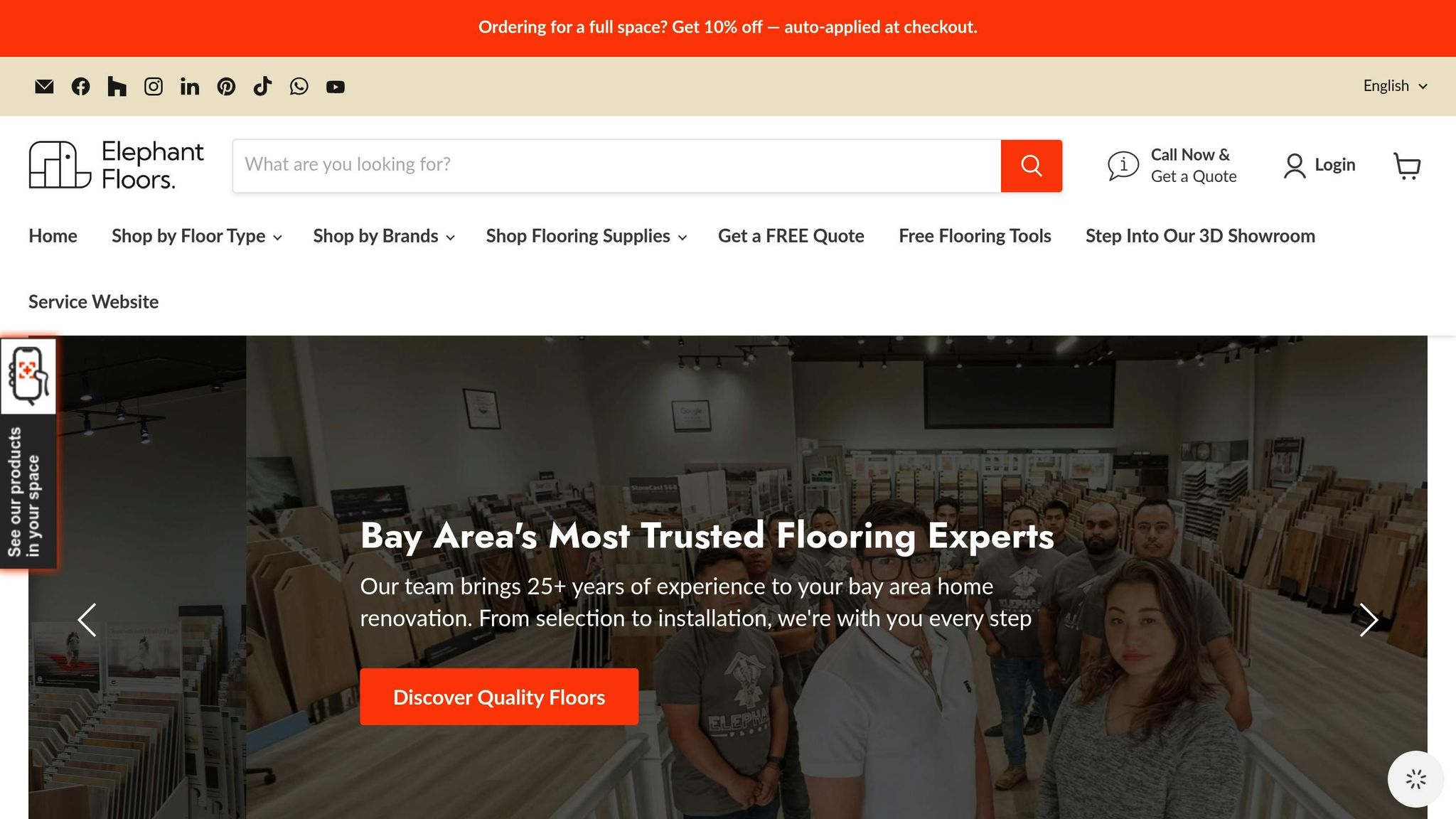1456x819 pixels.
Task: Open the WhatsApp chat icon
Action: [x=299, y=87]
